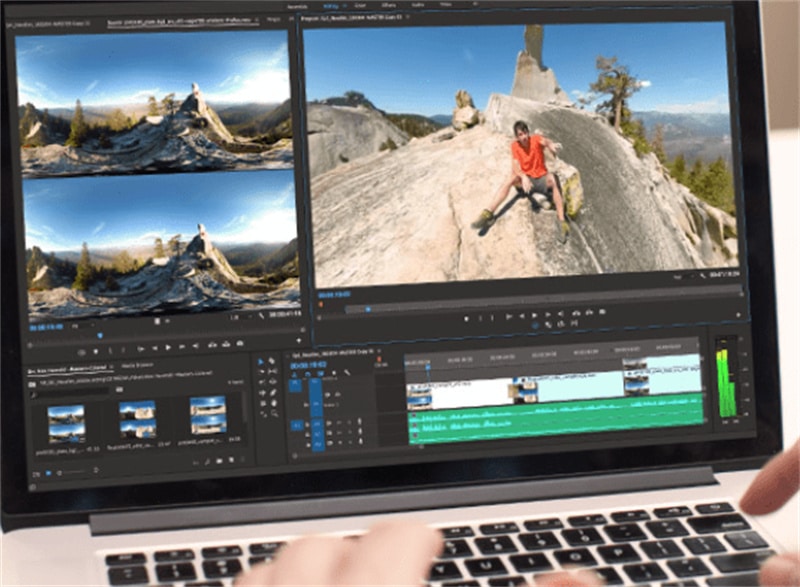Open Timeline display settings wrench
Viewport: 800px width, 587px height.
[347, 373]
